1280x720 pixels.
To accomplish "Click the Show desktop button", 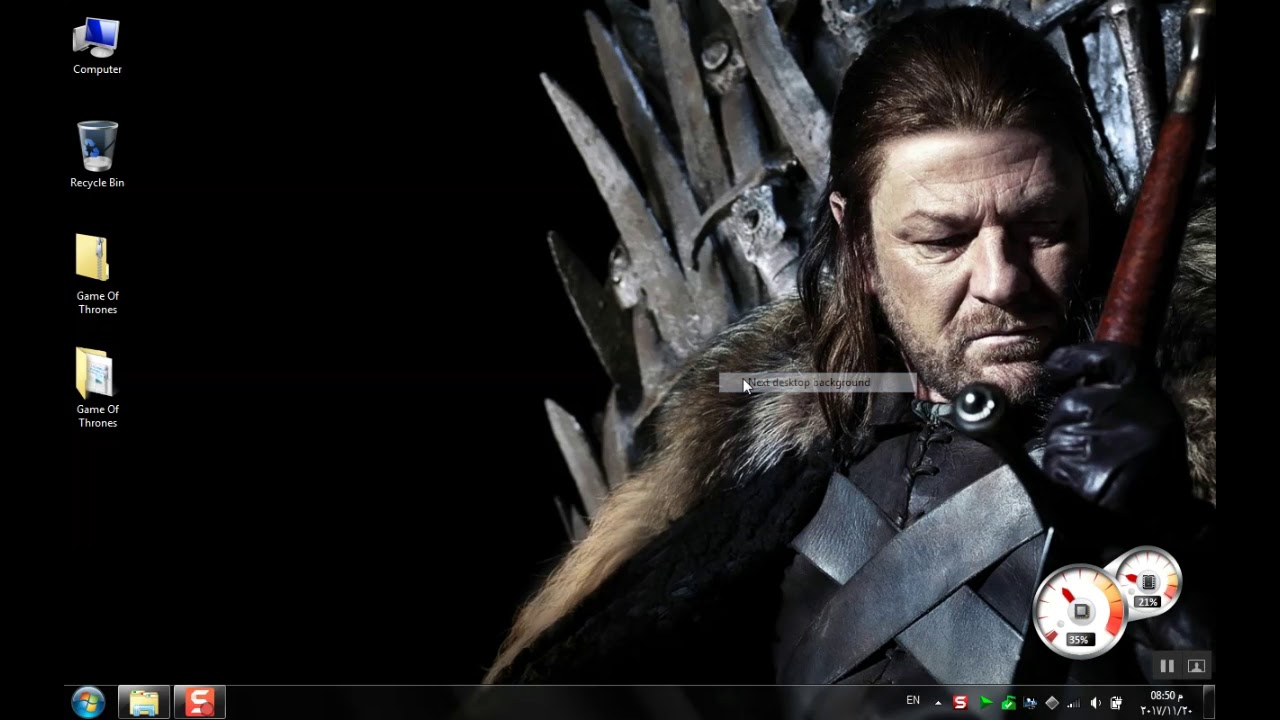I will pyautogui.click(x=1208, y=702).
